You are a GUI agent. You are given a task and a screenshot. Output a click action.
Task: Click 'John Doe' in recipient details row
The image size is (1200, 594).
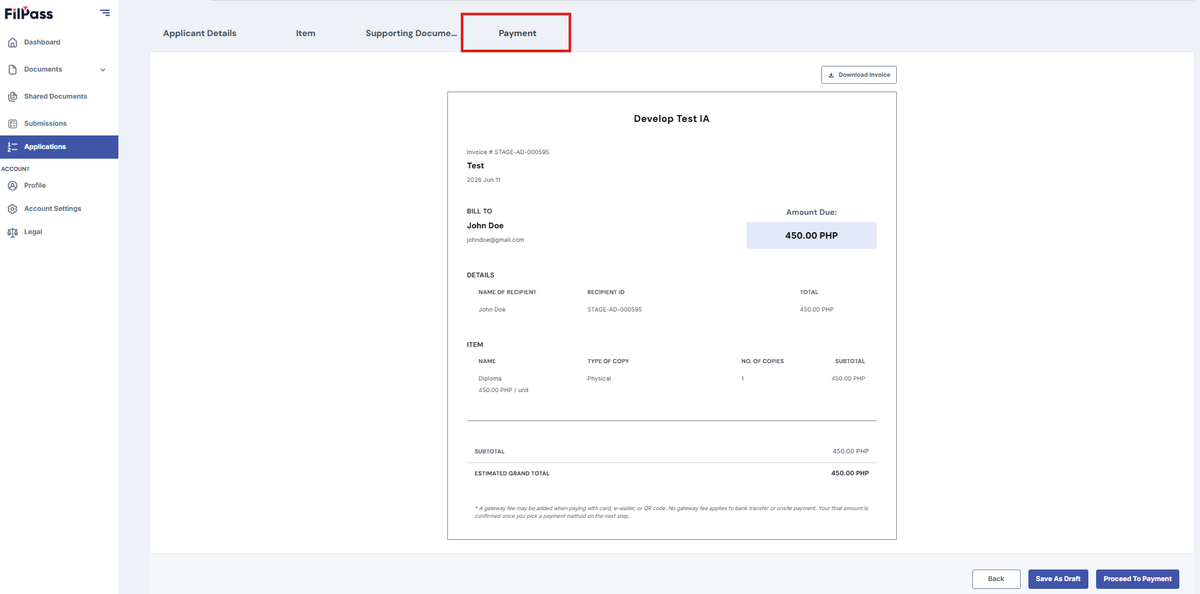point(492,310)
